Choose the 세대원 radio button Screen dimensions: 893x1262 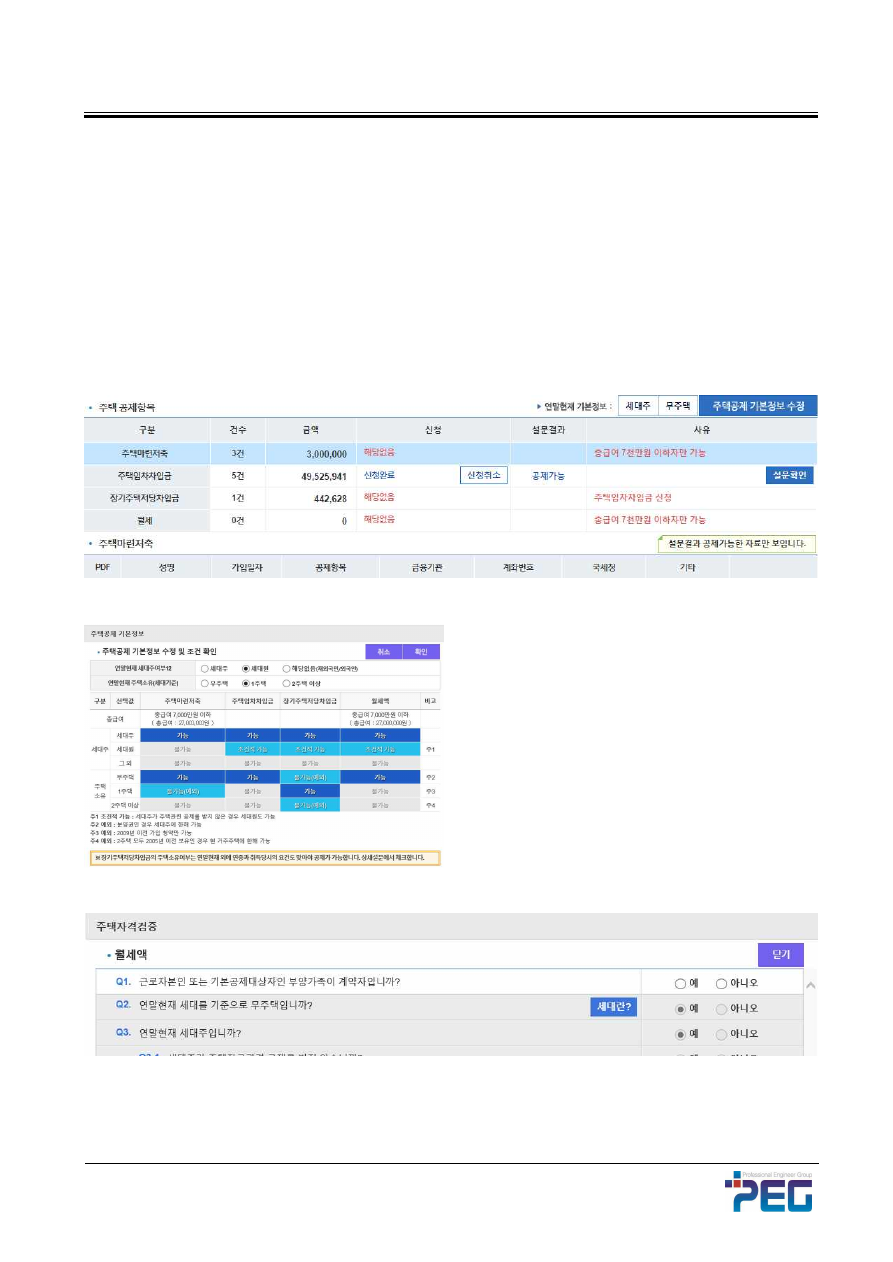(x=246, y=668)
